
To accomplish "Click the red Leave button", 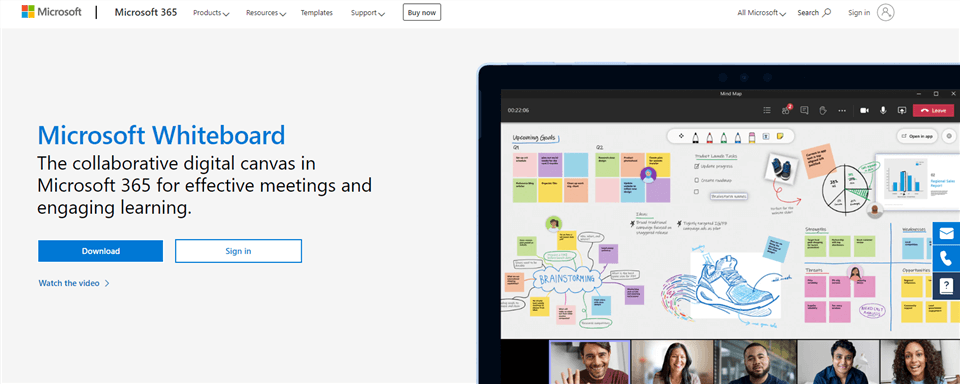I will pyautogui.click(x=933, y=110).
